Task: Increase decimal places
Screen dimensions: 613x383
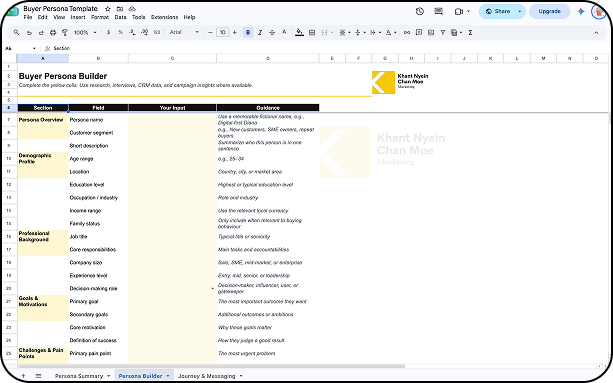Action: click(144, 32)
